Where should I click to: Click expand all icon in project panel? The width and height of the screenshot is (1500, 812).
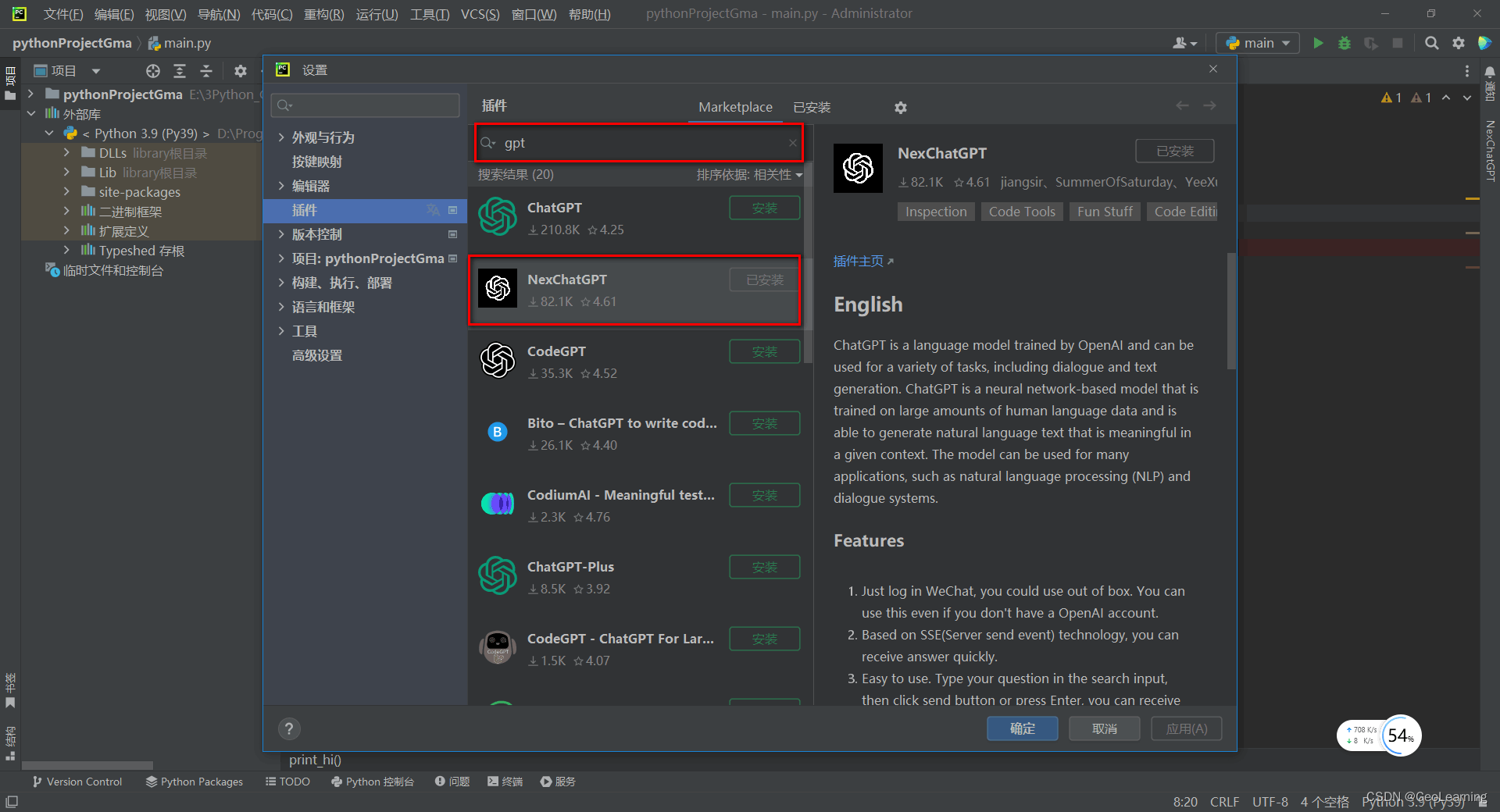(x=180, y=71)
